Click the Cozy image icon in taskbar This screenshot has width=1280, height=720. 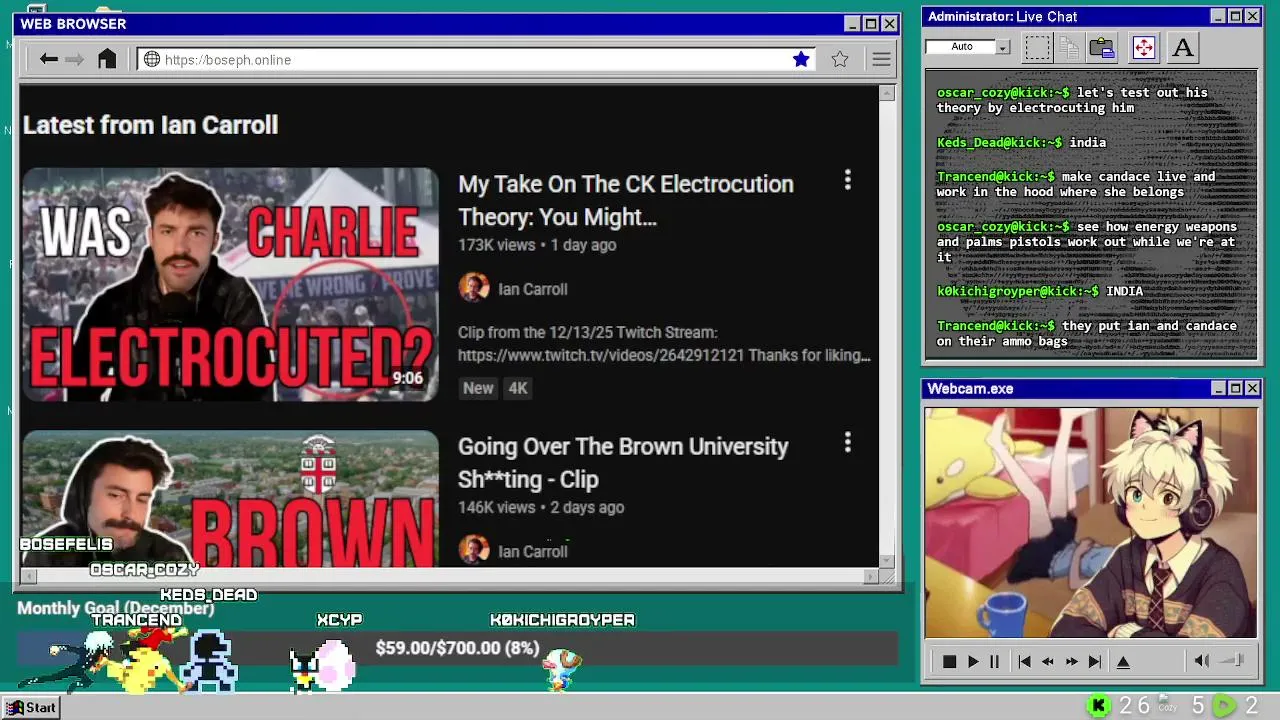point(1167,705)
